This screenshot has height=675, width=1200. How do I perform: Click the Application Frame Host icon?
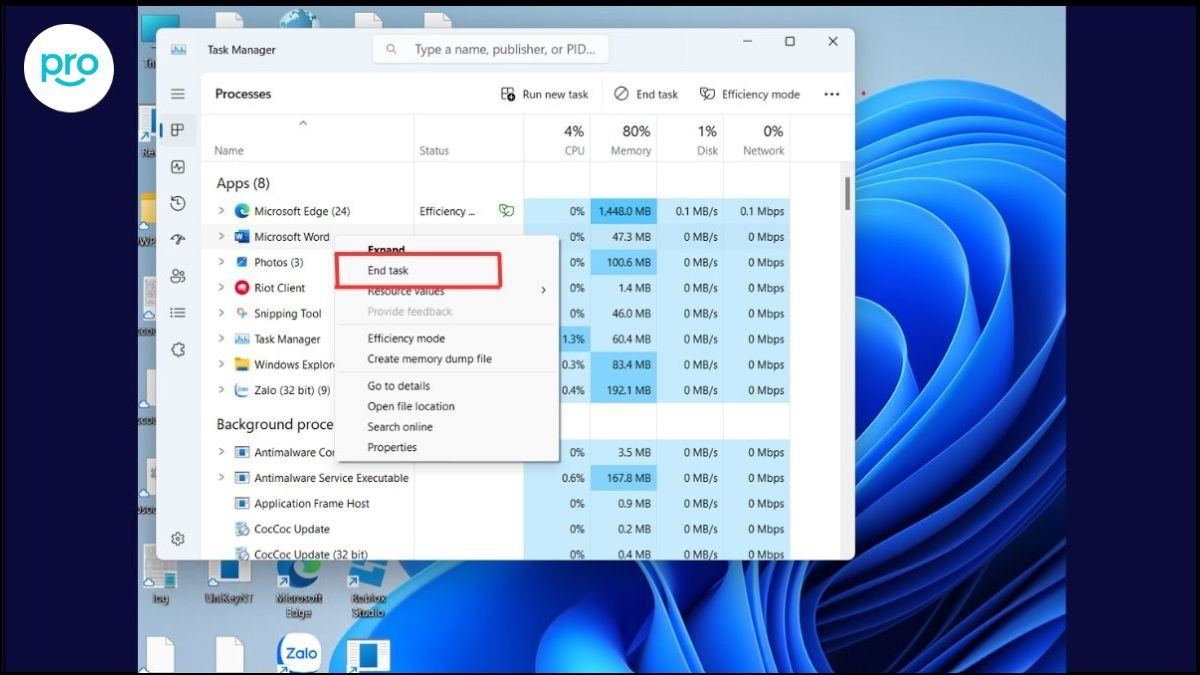click(241, 504)
